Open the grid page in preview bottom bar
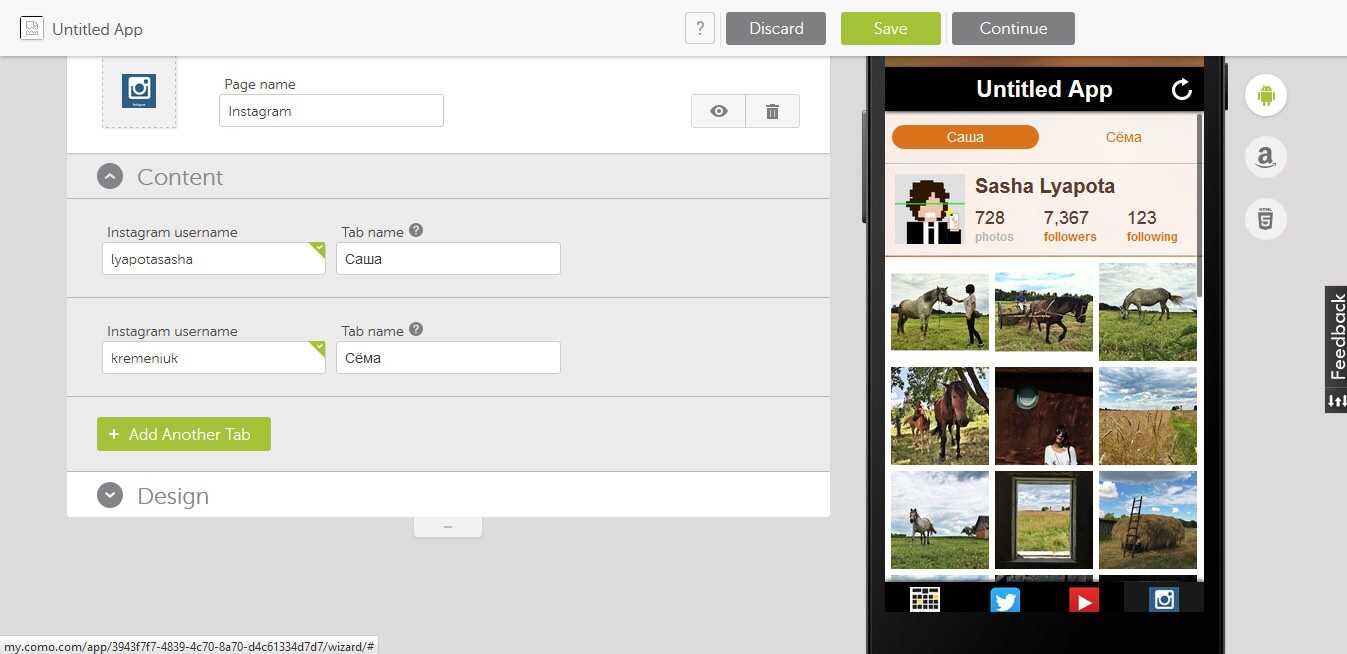The height and width of the screenshot is (654, 1347). click(925, 598)
